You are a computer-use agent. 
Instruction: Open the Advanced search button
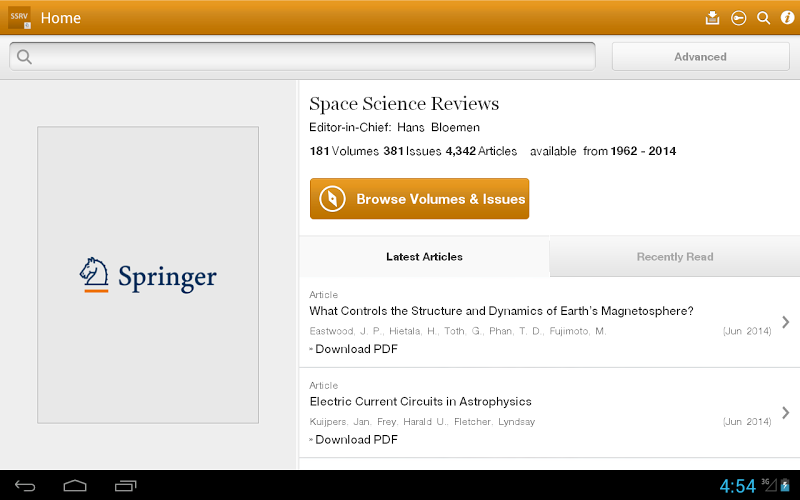(x=700, y=57)
